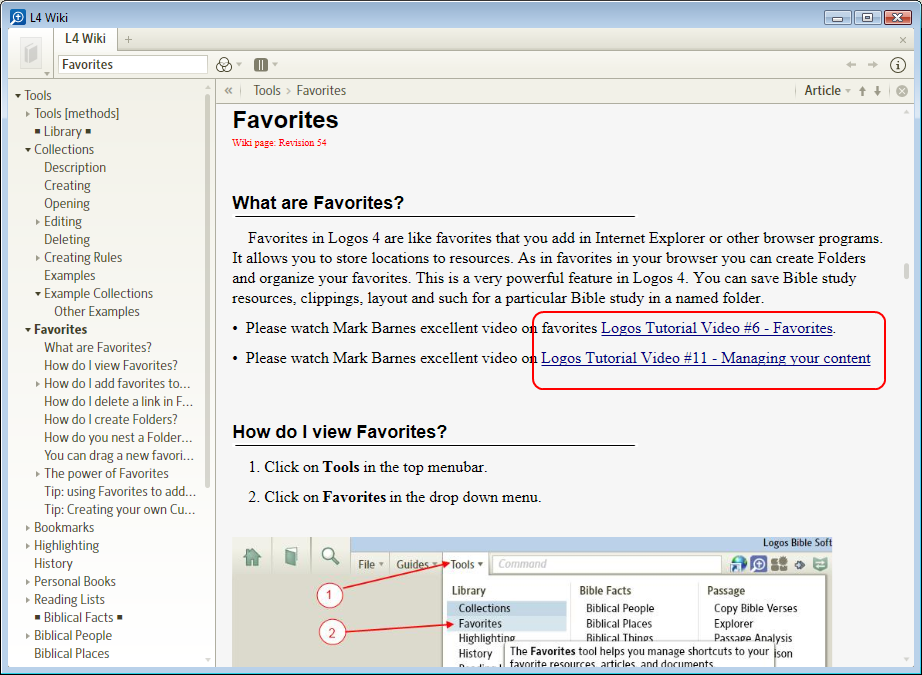This screenshot has width=922, height=675.
Task: Click Tools in the breadcrumb bar
Action: point(267,91)
